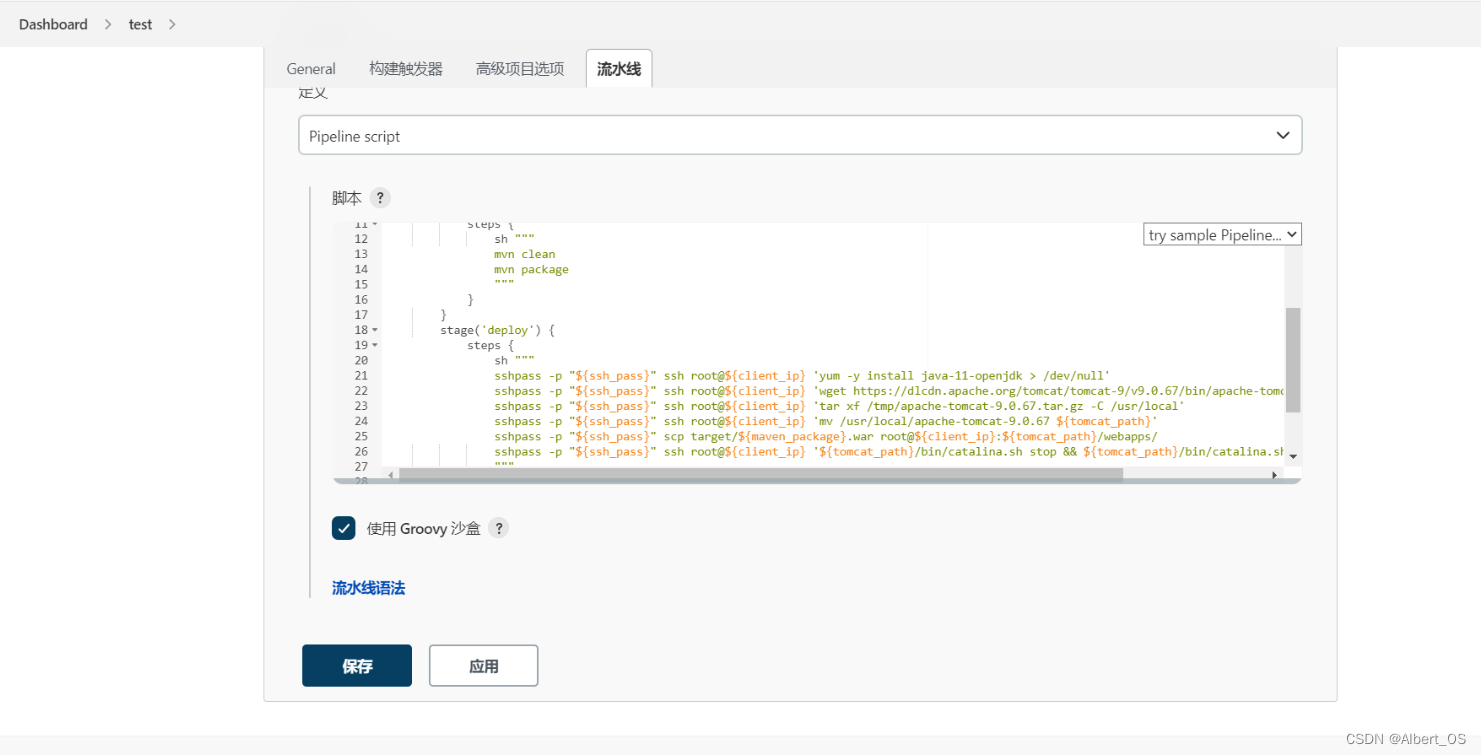Select the 流水线 tab

coord(619,69)
